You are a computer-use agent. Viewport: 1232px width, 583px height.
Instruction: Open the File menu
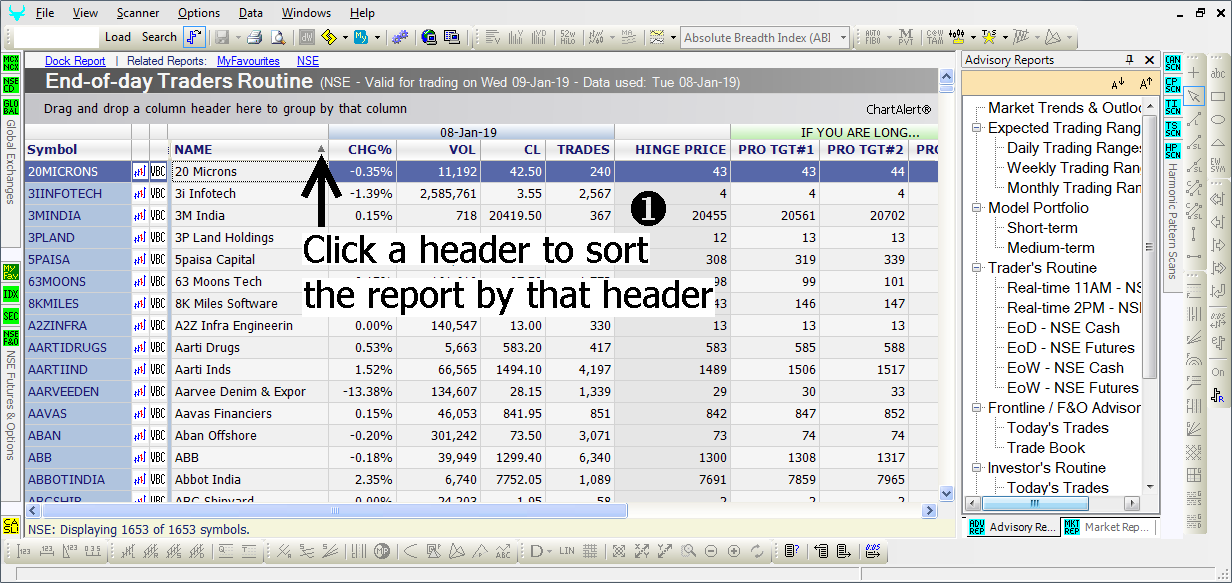coord(45,13)
